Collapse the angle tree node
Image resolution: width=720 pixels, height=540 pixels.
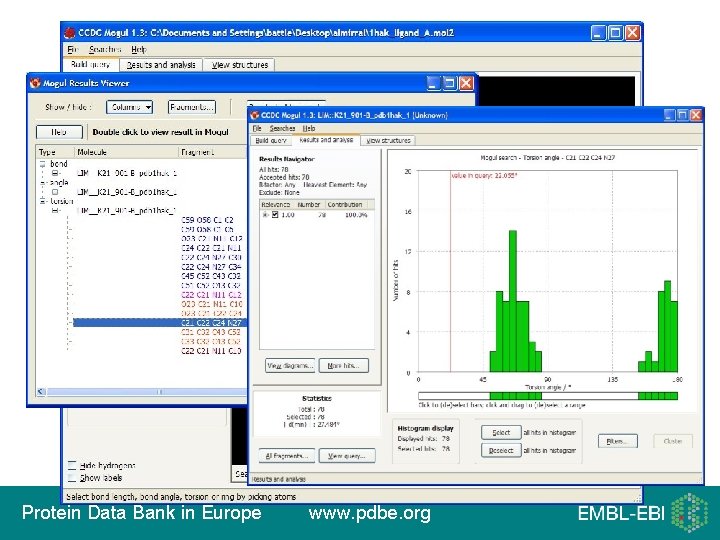pyautogui.click(x=43, y=183)
